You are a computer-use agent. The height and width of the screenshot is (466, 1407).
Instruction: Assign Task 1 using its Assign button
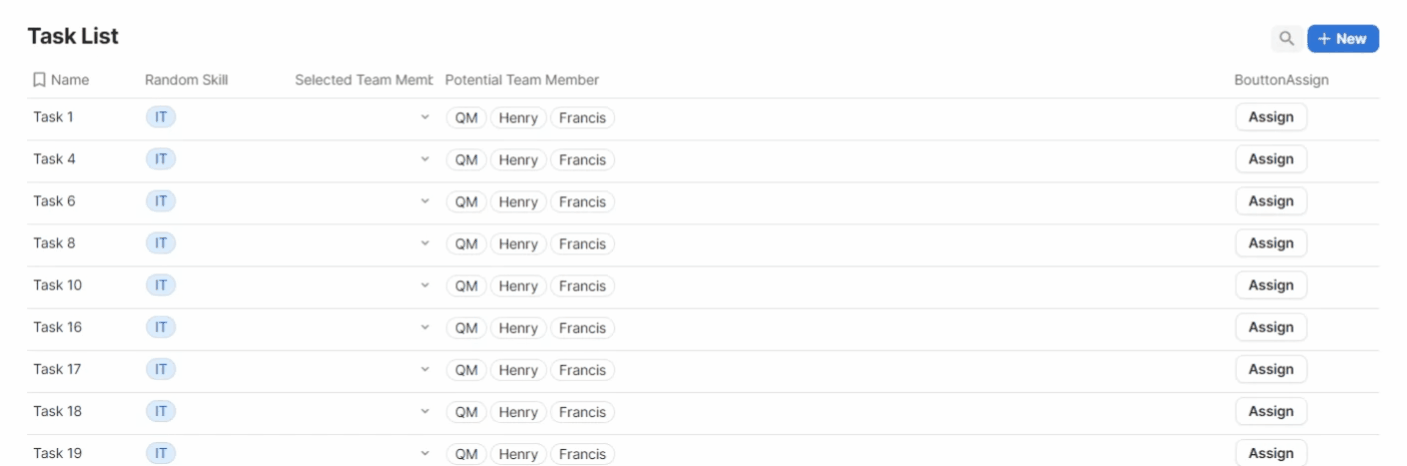coord(1271,117)
